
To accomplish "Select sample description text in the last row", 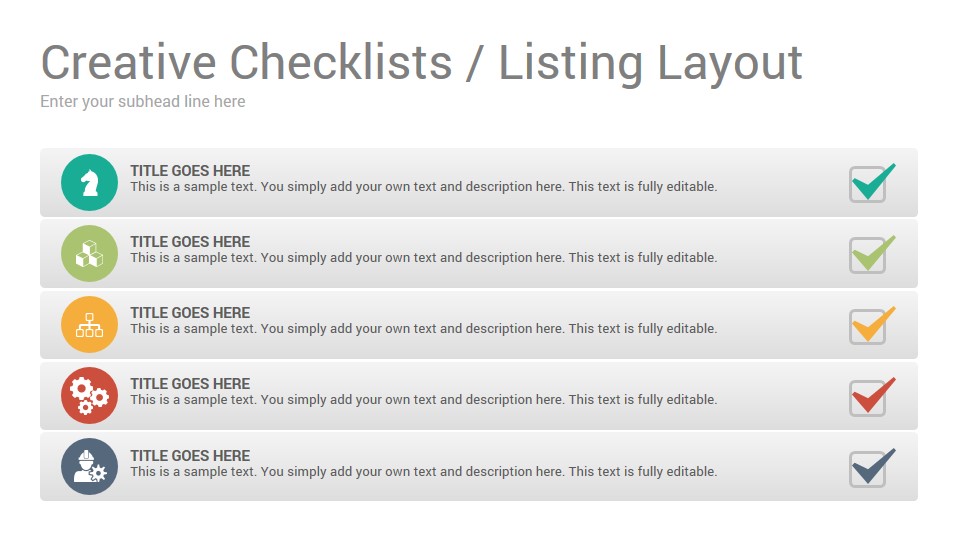I will point(424,472).
